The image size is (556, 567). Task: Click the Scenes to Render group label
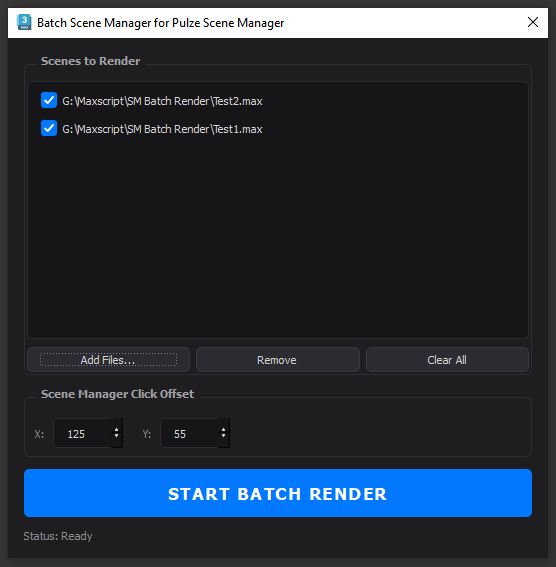point(90,61)
